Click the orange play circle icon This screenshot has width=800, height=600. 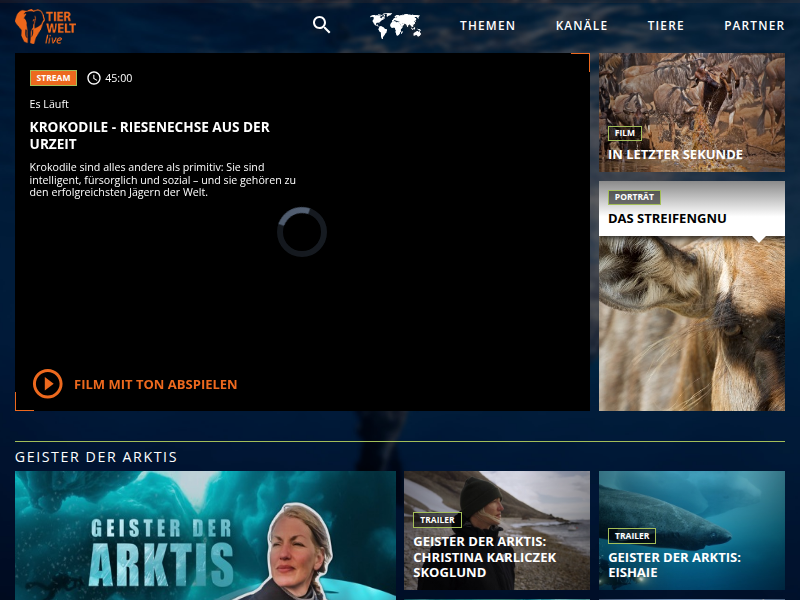(47, 384)
